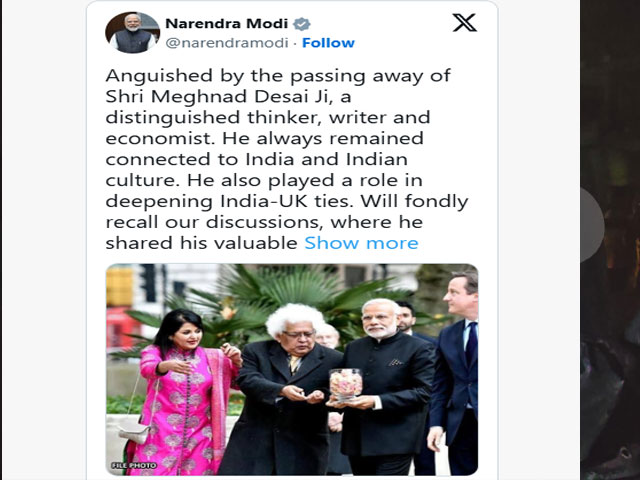Open the embedded tweet photo
The height and width of the screenshot is (480, 640).
292,369
